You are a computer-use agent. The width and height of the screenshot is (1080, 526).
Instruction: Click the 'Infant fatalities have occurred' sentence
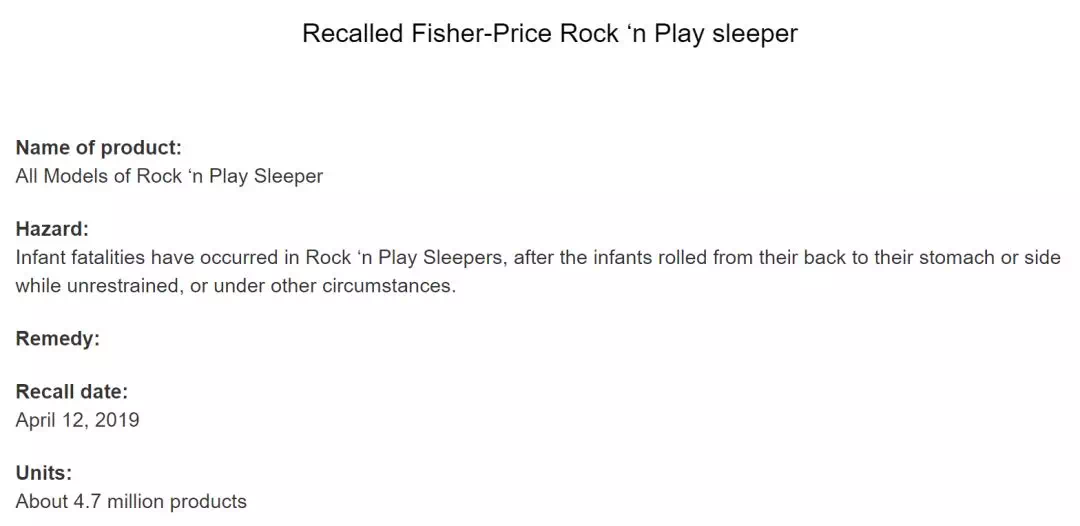pos(538,258)
